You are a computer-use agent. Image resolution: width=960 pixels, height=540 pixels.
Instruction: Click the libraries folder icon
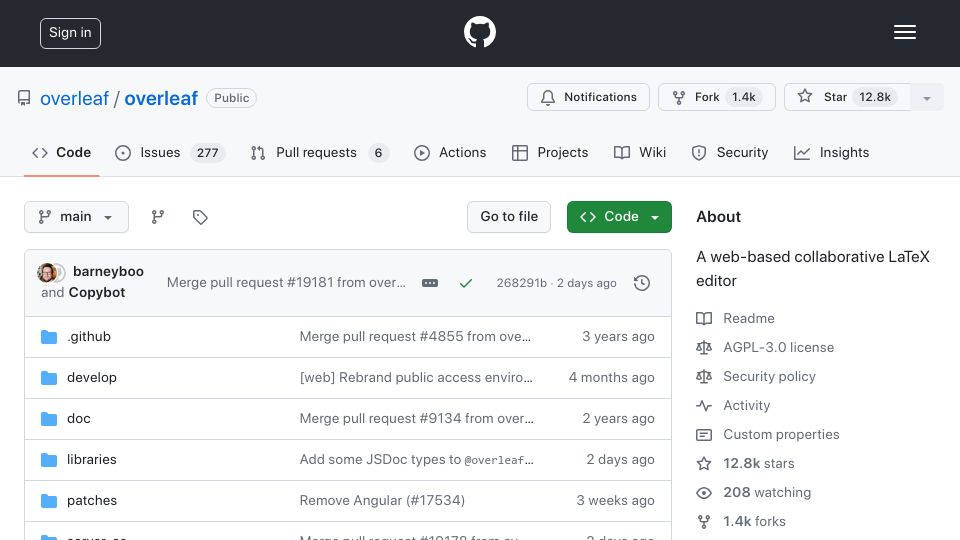pyautogui.click(x=49, y=460)
